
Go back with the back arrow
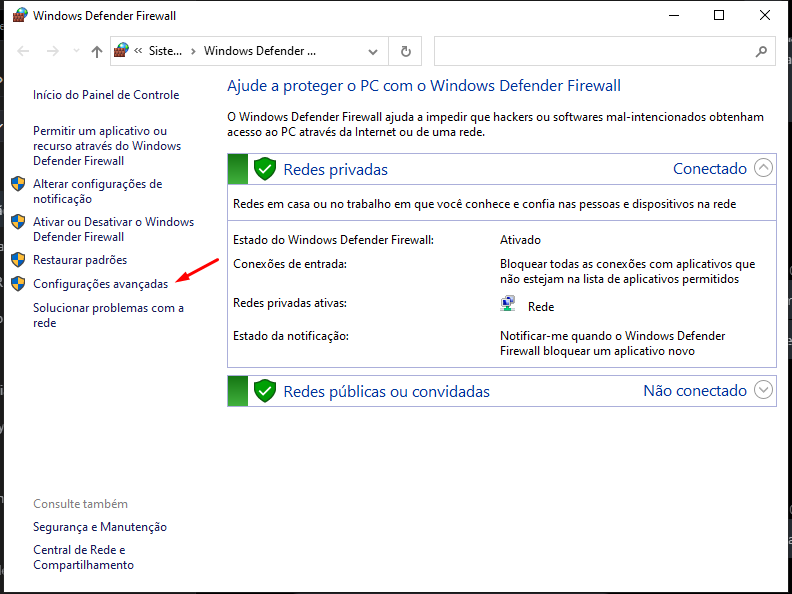tap(23, 51)
